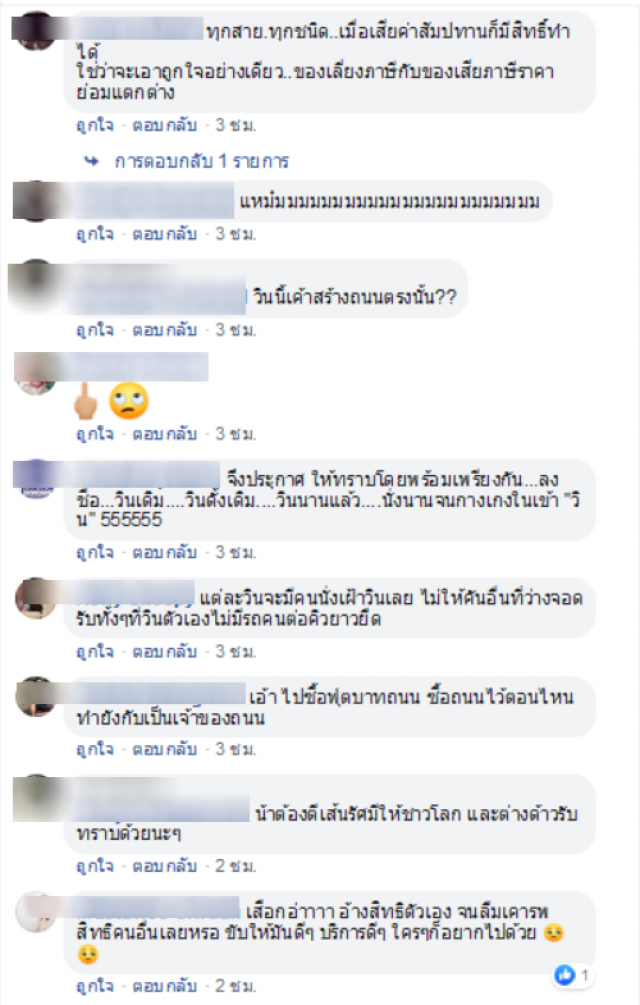The width and height of the screenshot is (640, 1005).
Task: Like the first comment about ค่าสัมปทาน
Action: pyautogui.click(x=95, y=125)
